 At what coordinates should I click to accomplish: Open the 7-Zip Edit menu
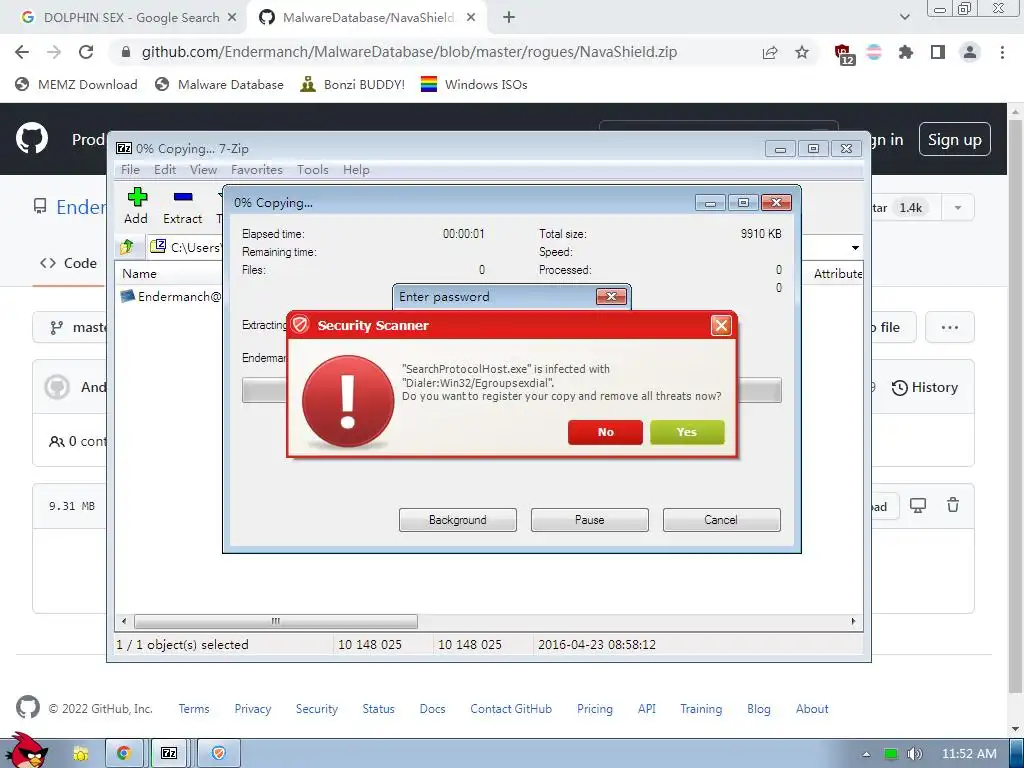click(x=165, y=170)
